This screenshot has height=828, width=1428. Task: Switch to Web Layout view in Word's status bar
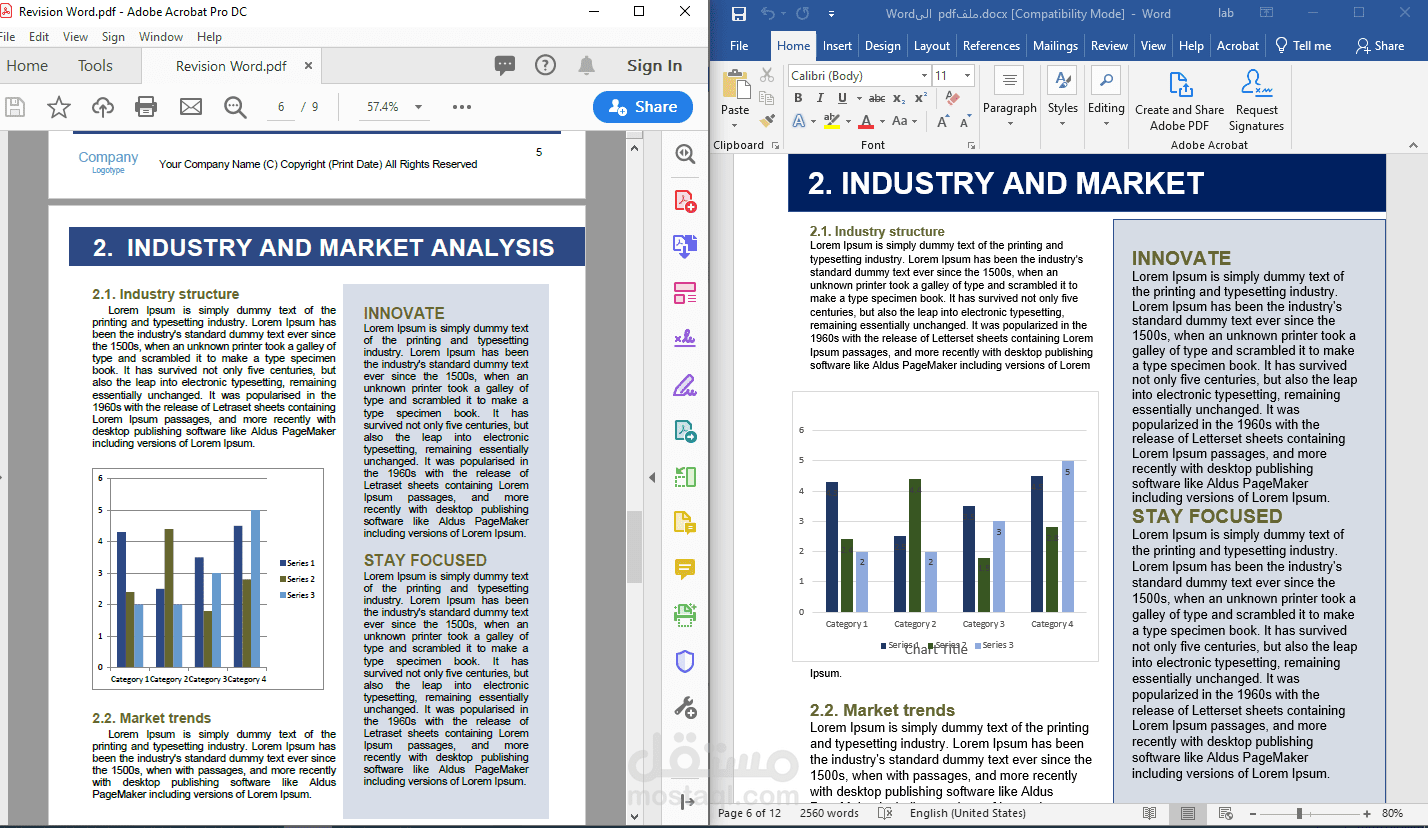point(1225,814)
